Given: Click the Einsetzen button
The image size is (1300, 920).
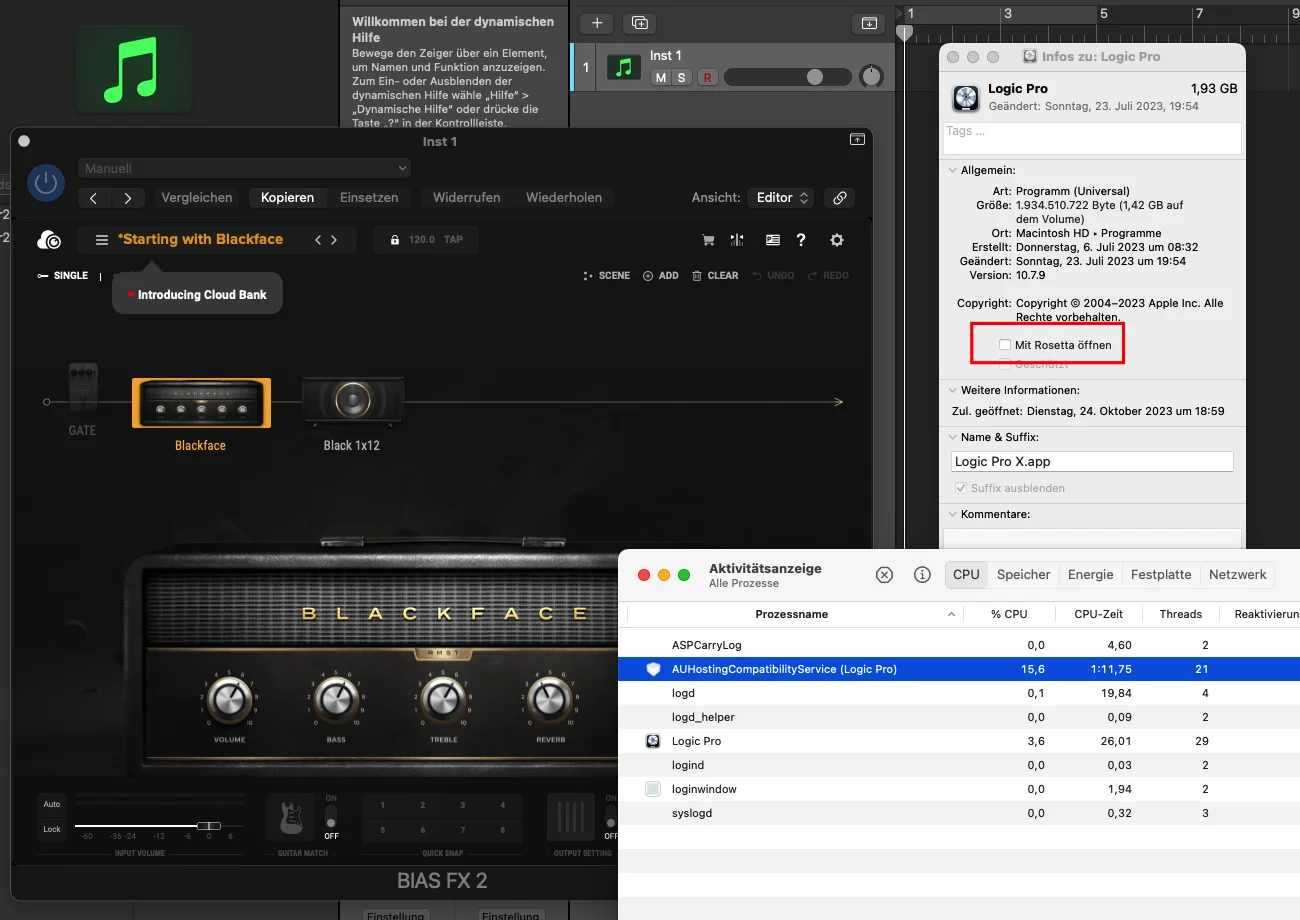Looking at the screenshot, I should tap(369, 198).
